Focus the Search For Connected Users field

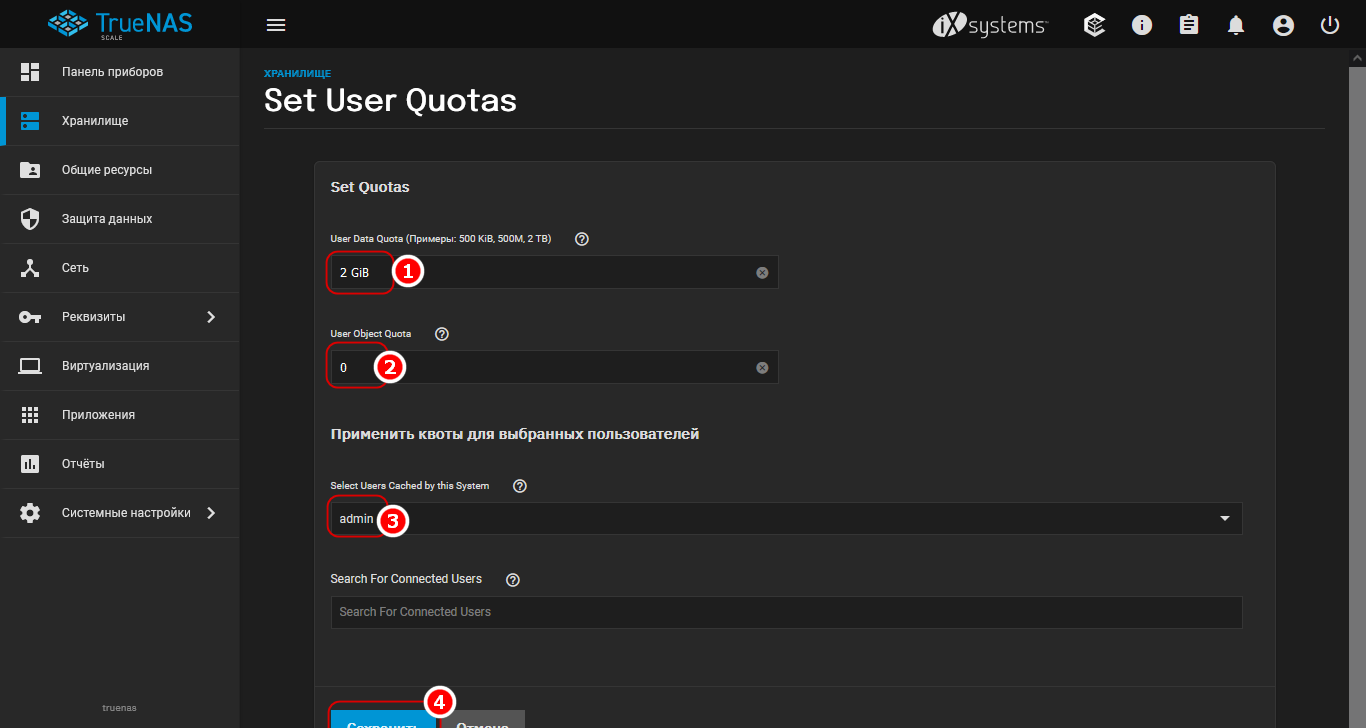click(x=786, y=612)
